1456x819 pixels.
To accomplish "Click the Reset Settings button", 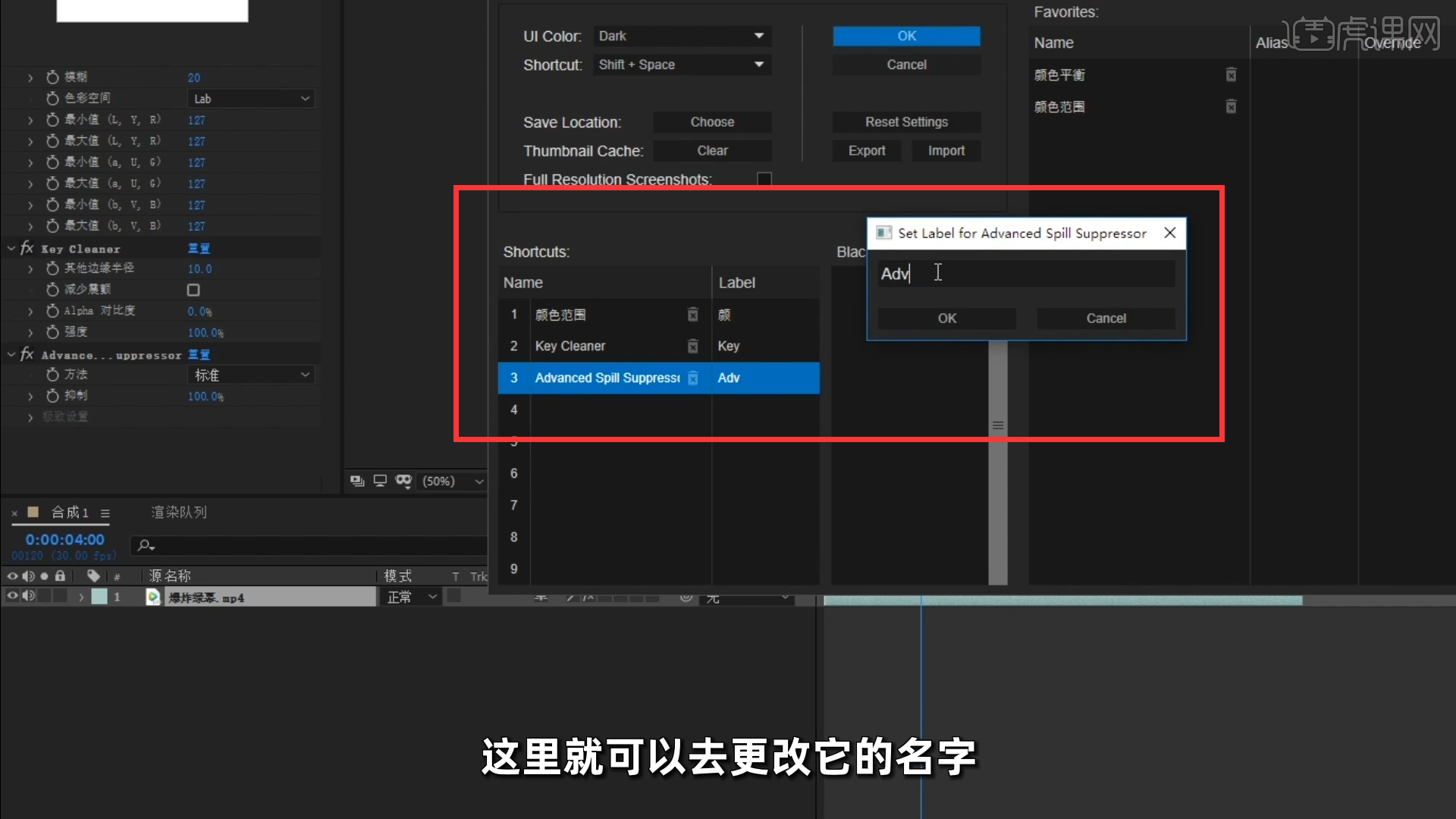I will click(x=905, y=121).
